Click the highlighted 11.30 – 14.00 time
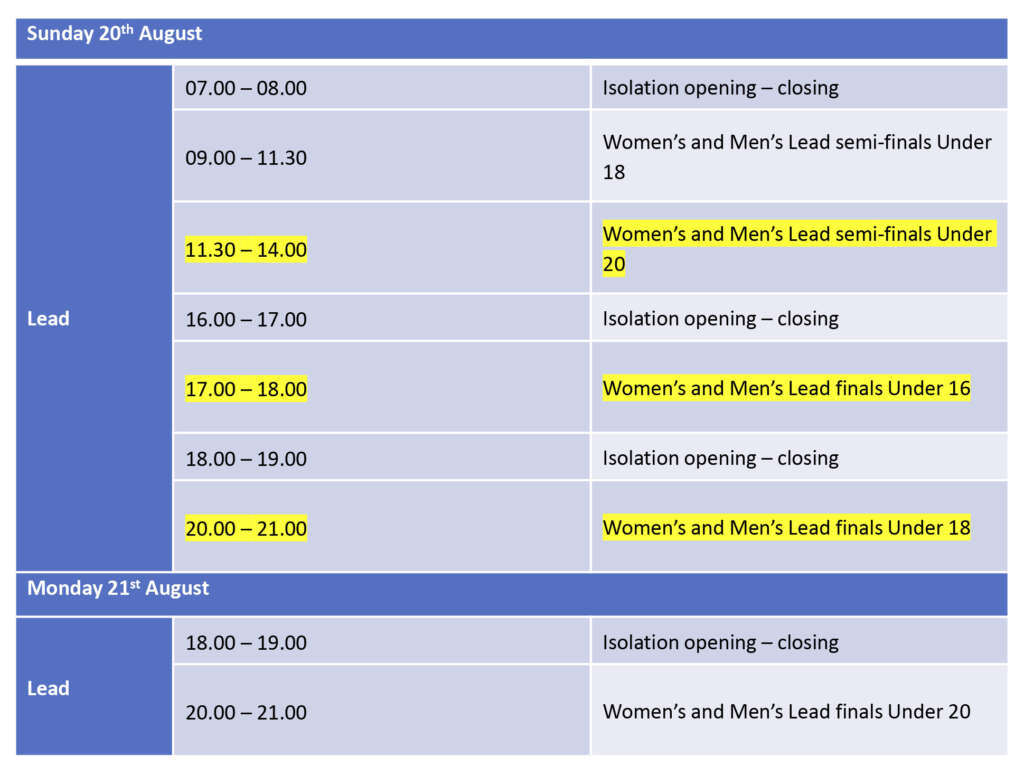This screenshot has width=1024, height=766. (246, 249)
